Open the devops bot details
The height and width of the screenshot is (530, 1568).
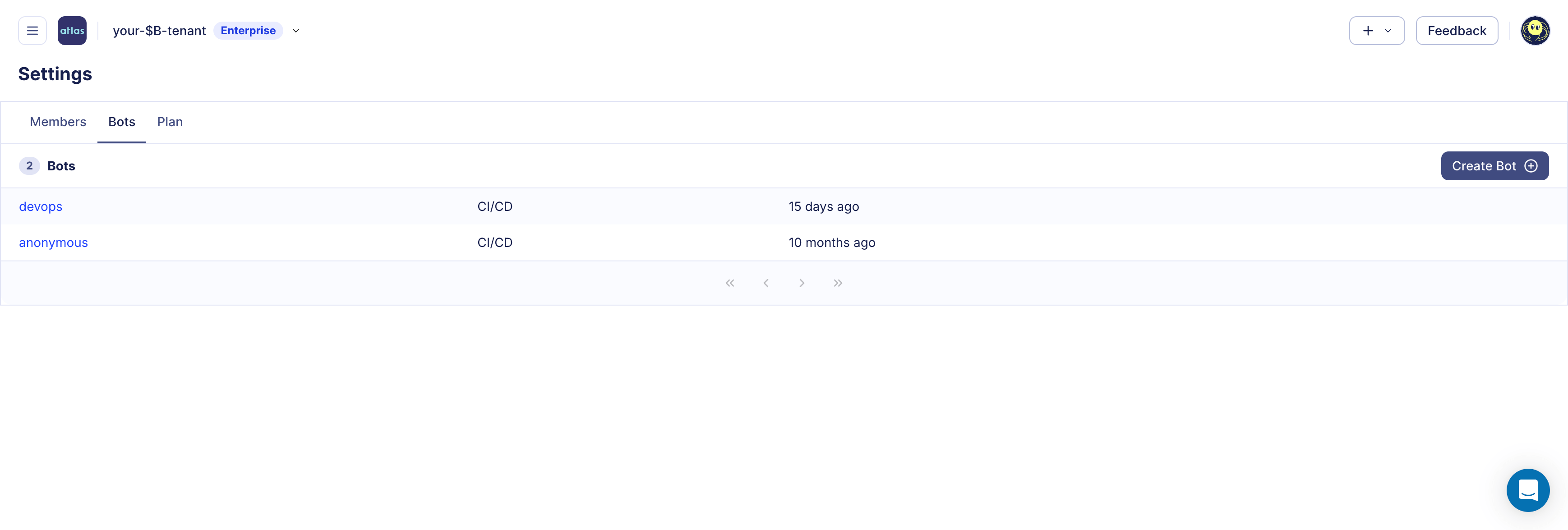(40, 206)
